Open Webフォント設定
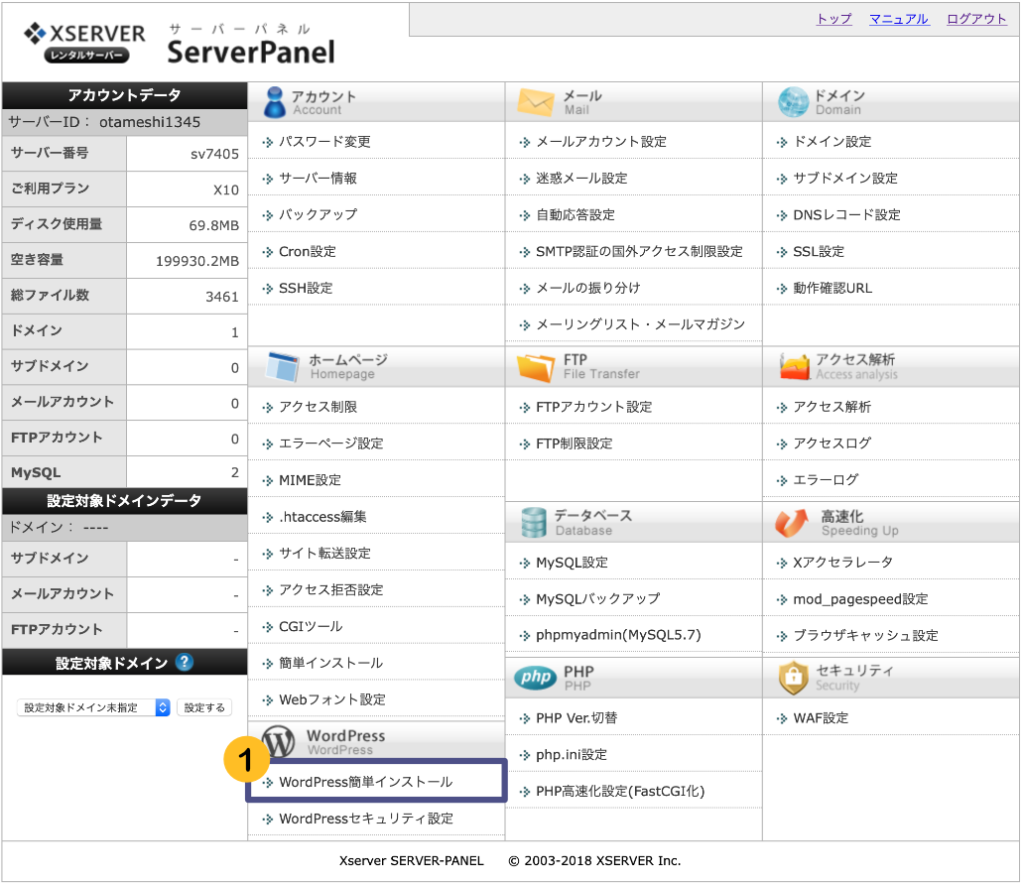Viewport: 1024px width, 886px height. [x=332, y=699]
